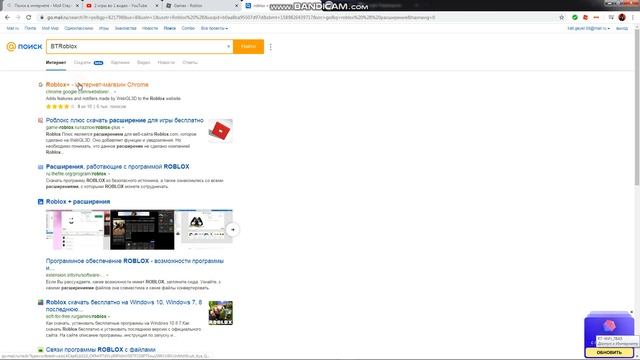Open the vertical dots search settings menu
Screen dimensions: 640x360
(271, 47)
